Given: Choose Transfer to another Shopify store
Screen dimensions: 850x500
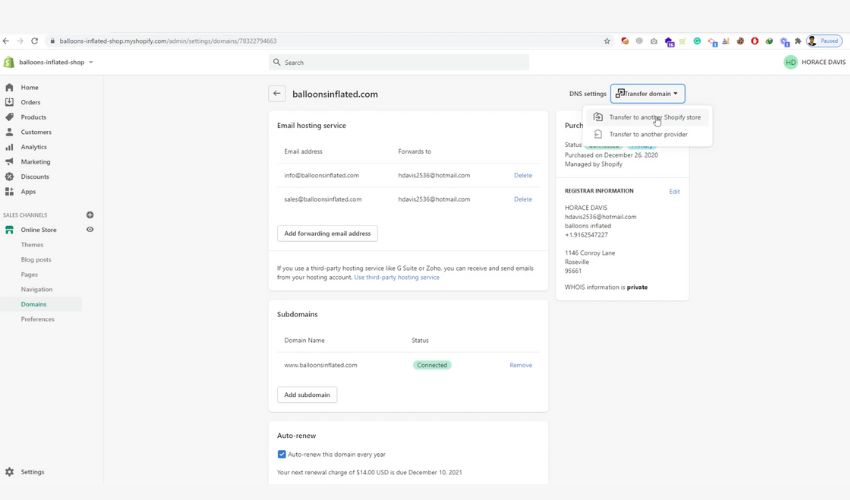Looking at the screenshot, I should (654, 117).
